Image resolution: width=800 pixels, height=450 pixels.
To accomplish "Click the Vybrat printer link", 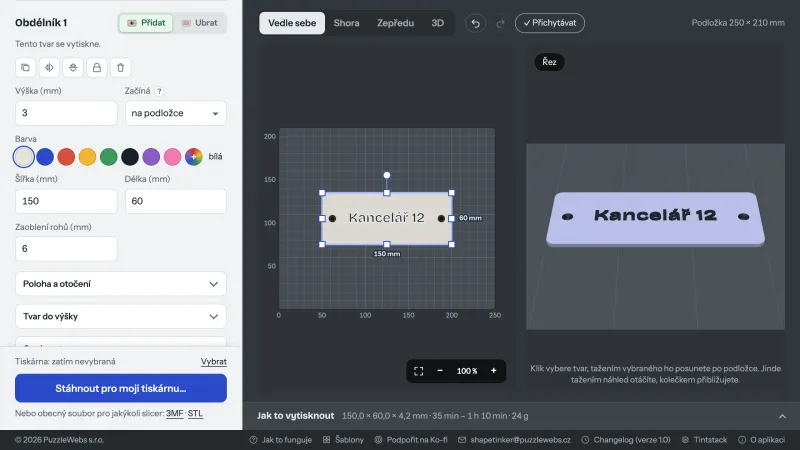I will pyautogui.click(x=214, y=361).
